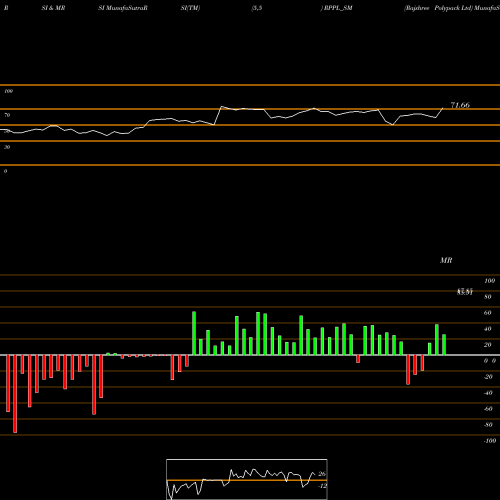The height and width of the screenshot is (500, 500).
Task: Click the -12 value in the mini chart
Action: point(322,486)
